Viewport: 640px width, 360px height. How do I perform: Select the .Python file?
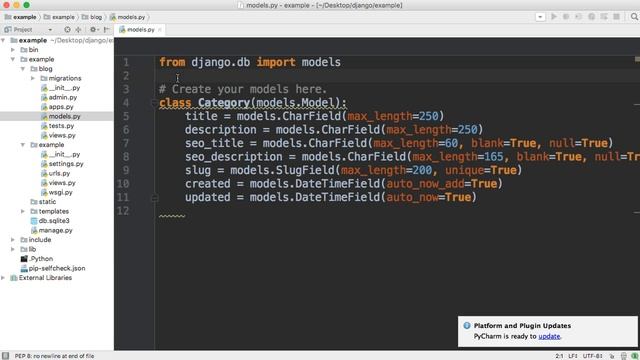tap(37, 259)
